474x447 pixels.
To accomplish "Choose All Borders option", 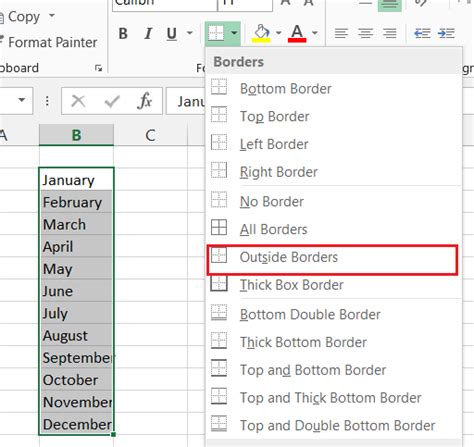I will (334, 229).
